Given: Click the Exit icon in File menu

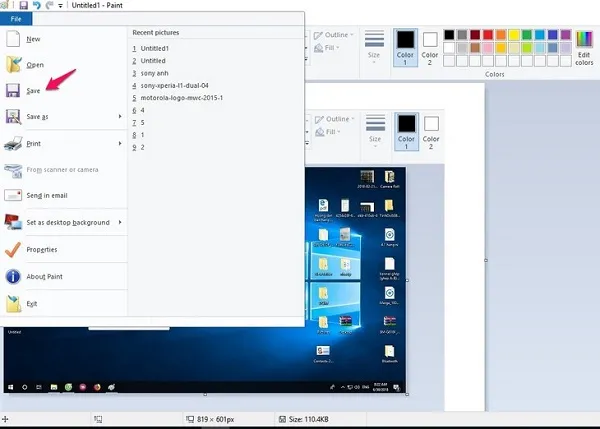Looking at the screenshot, I should 14,303.
